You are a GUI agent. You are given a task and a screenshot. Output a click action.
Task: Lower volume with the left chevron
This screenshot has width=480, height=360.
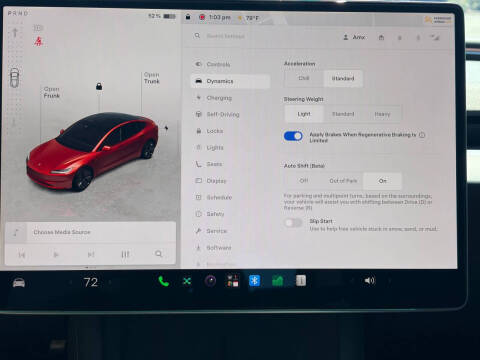(351, 281)
